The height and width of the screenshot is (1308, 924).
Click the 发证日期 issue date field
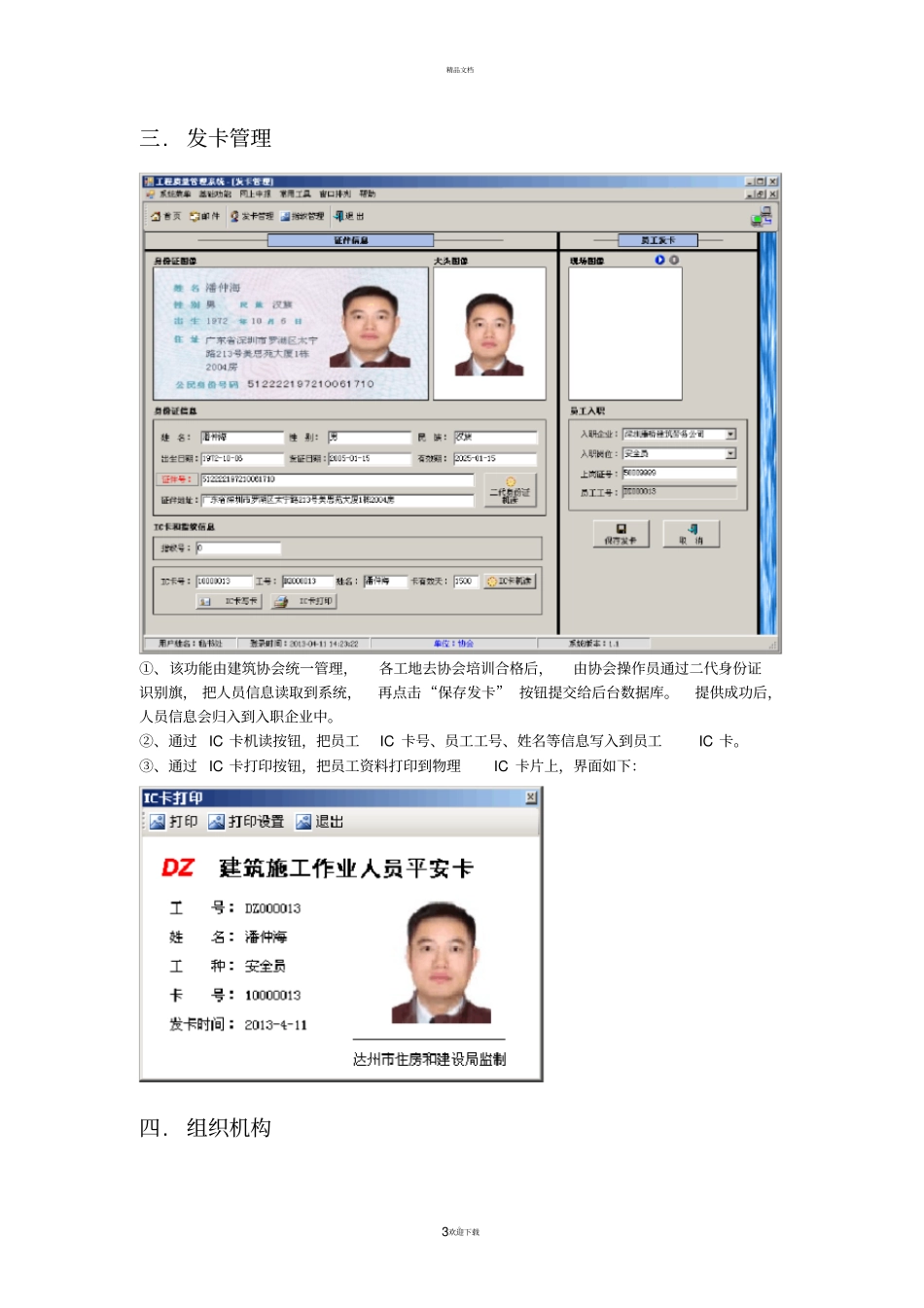369,458
